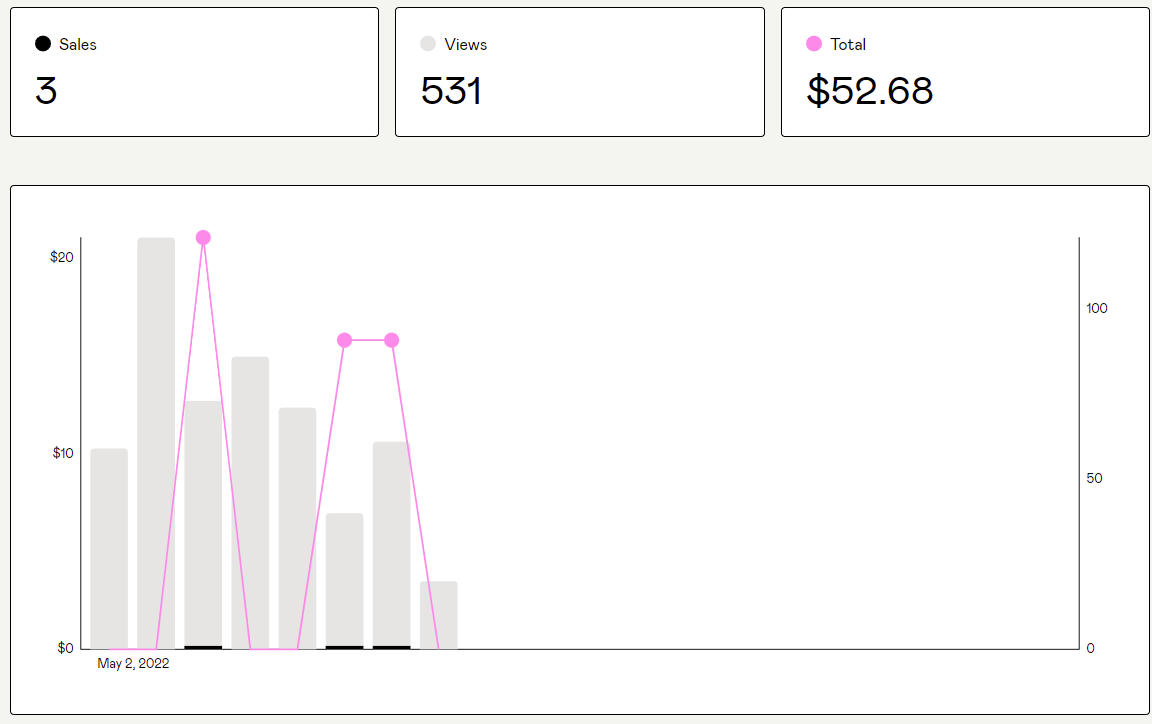1152x724 pixels.
Task: Click the 100 label on the views axis
Action: (x=1097, y=309)
